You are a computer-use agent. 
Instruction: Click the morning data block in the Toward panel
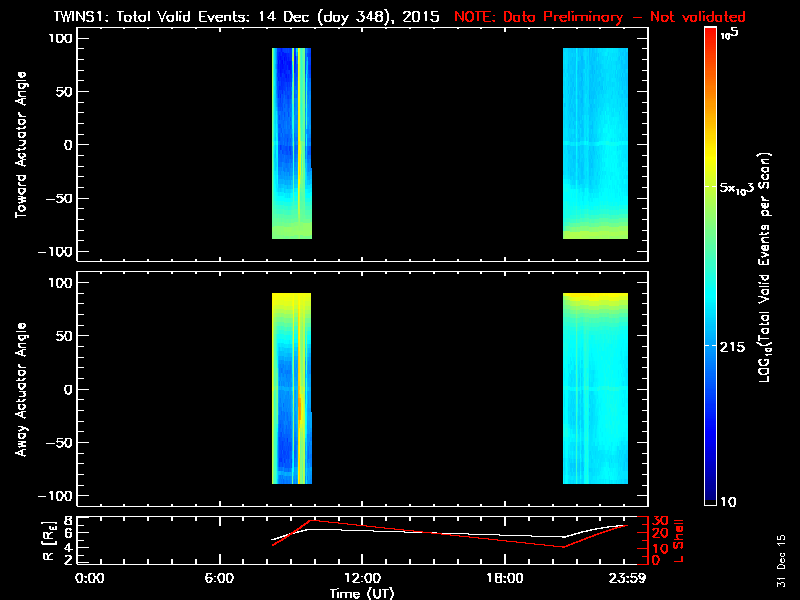click(x=291, y=140)
